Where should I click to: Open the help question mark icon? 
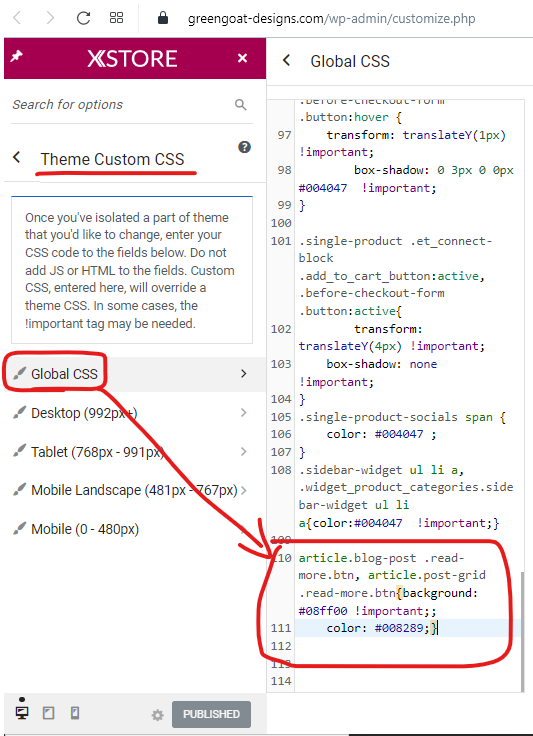244,147
